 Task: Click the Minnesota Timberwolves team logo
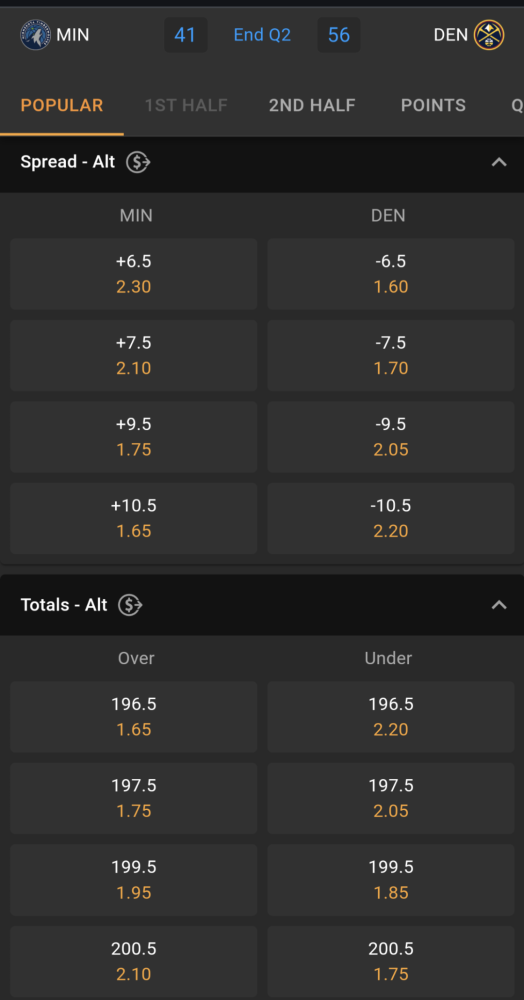pyautogui.click(x=35, y=34)
